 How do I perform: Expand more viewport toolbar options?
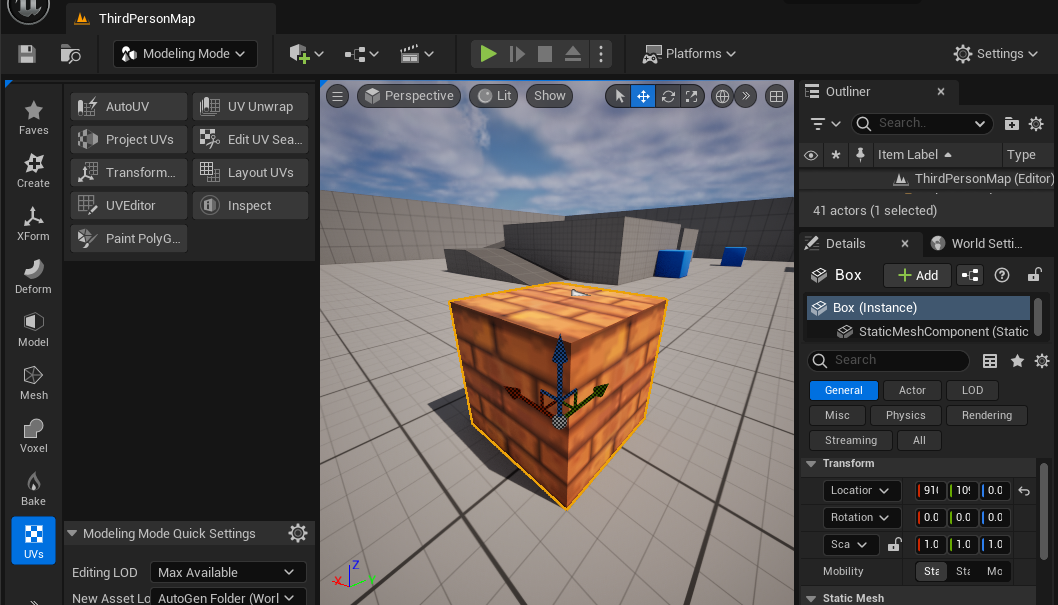(746, 96)
